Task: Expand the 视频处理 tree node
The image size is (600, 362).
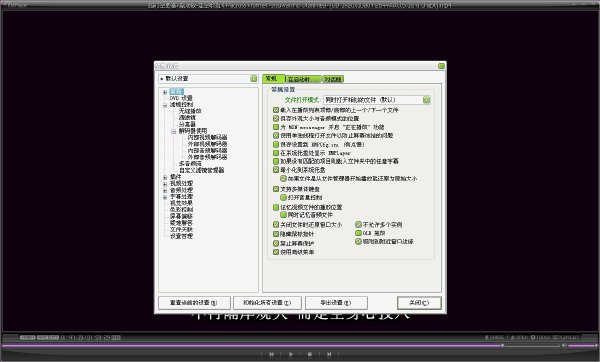Action: [165, 184]
